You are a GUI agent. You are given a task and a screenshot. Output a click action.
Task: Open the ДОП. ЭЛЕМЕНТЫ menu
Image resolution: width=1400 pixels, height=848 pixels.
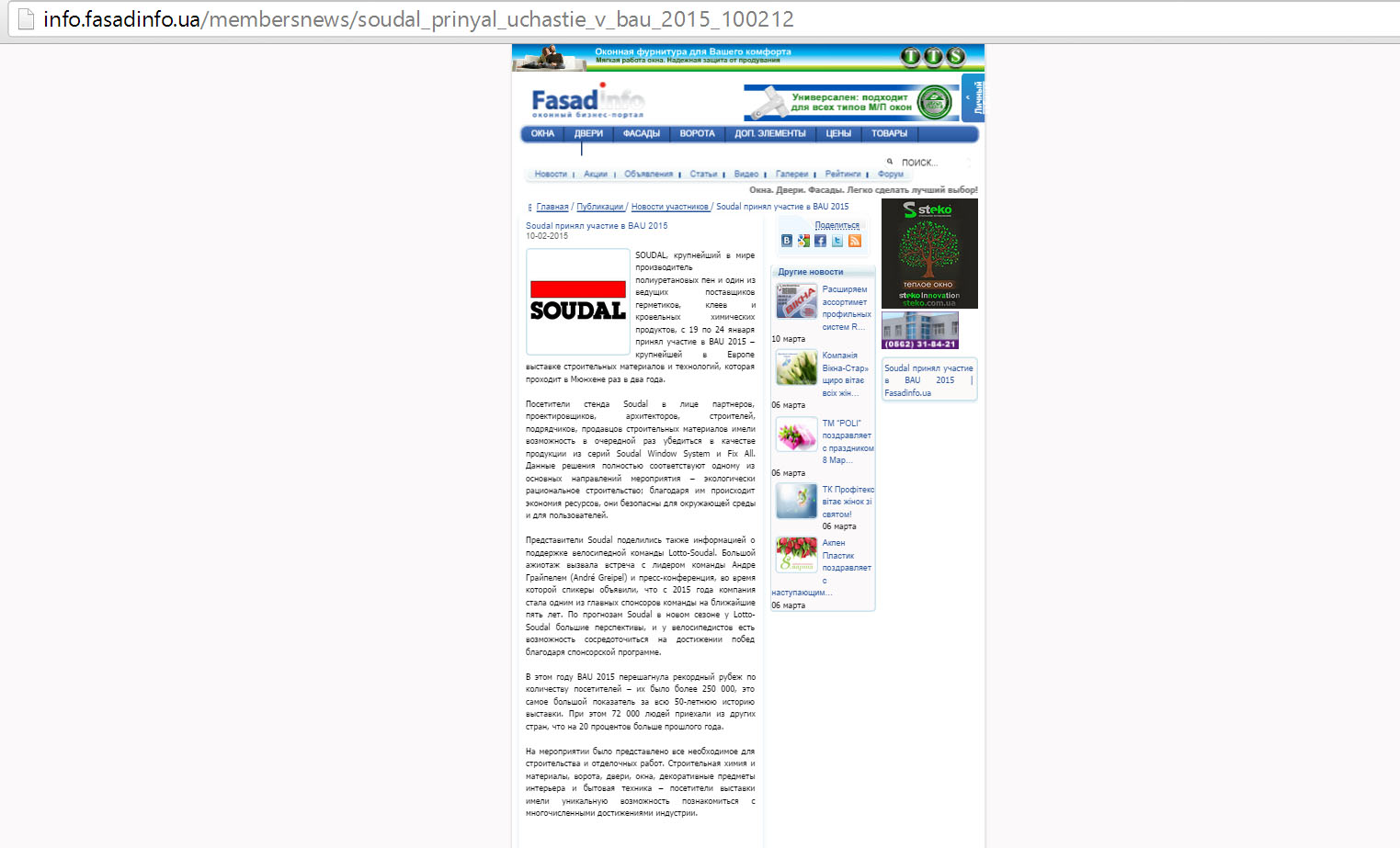point(770,134)
